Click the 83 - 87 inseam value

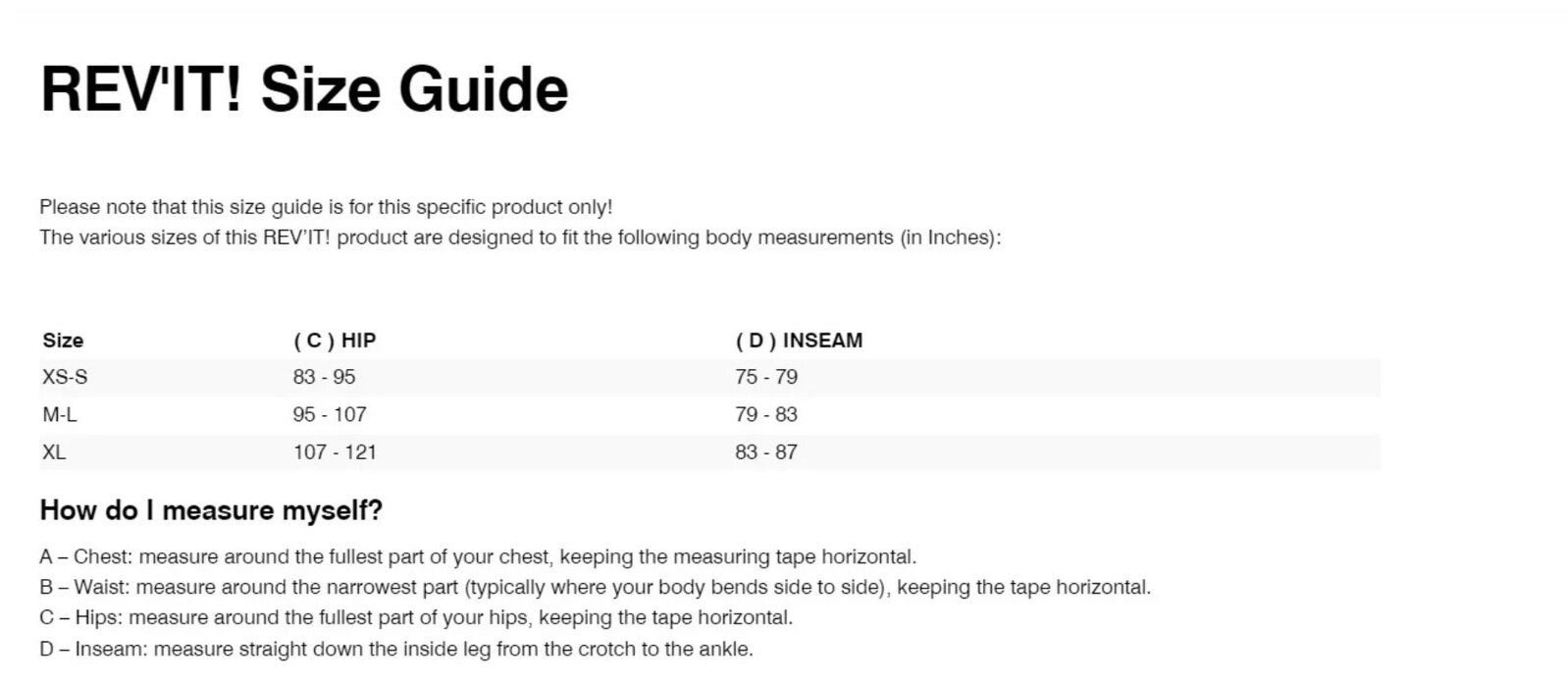click(x=766, y=452)
